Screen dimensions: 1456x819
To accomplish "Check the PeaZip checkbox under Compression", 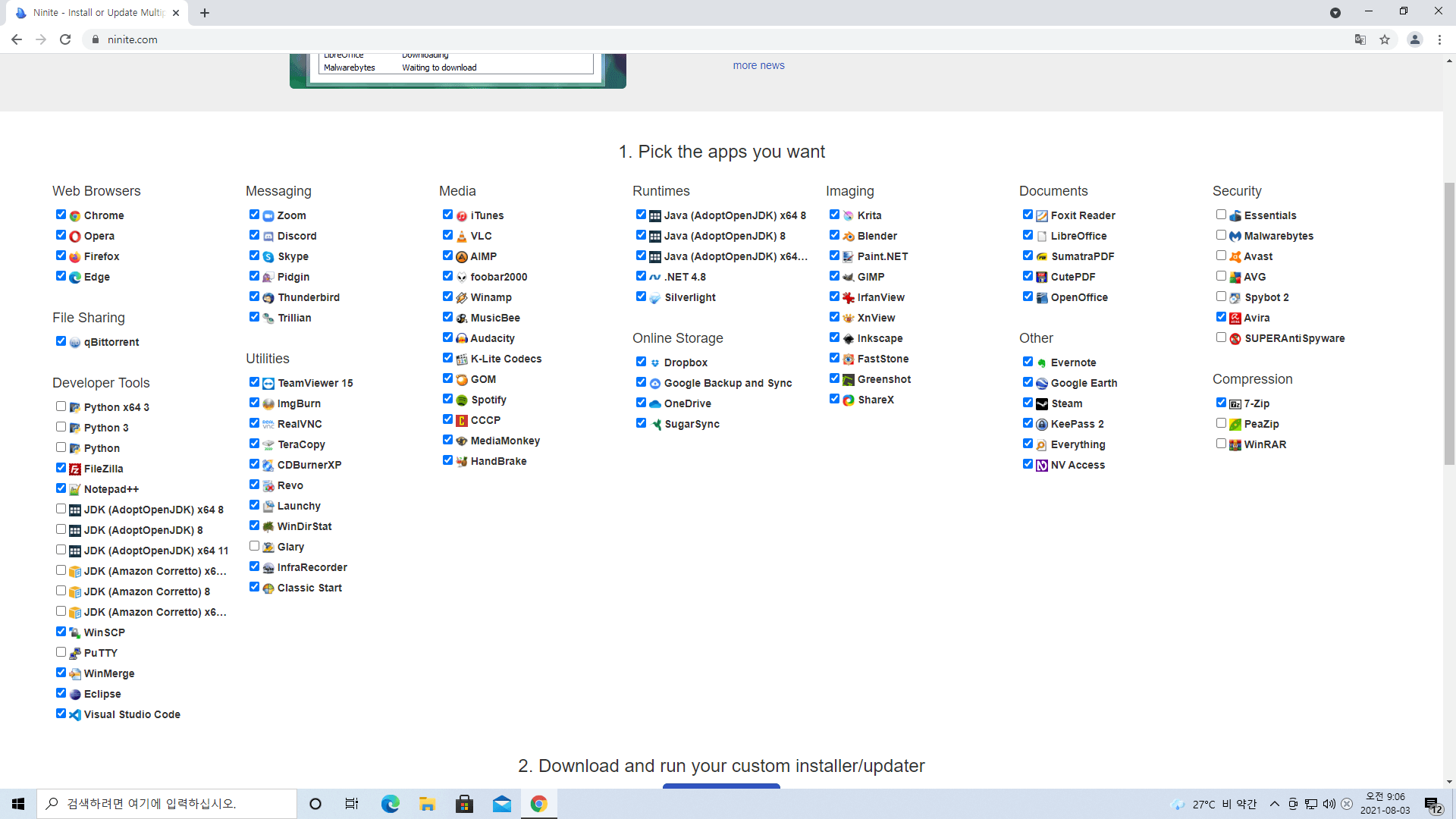I will [1221, 423].
